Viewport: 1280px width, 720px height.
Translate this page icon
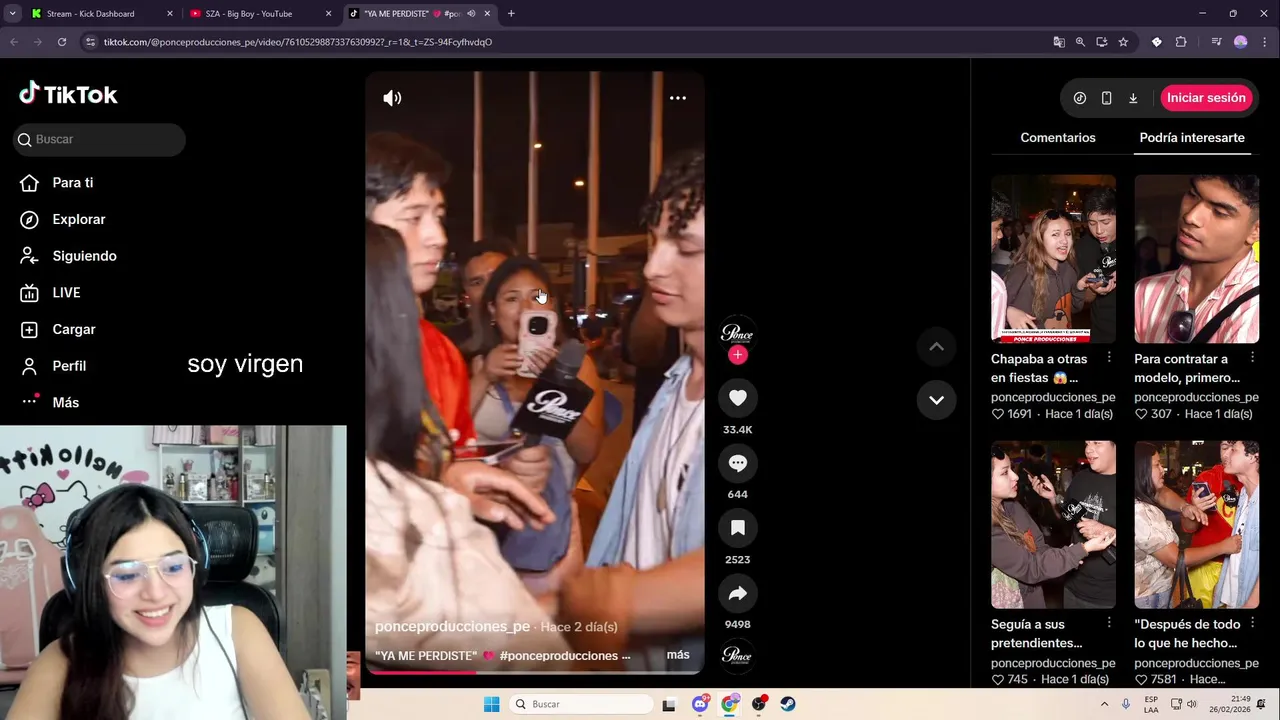(1059, 42)
